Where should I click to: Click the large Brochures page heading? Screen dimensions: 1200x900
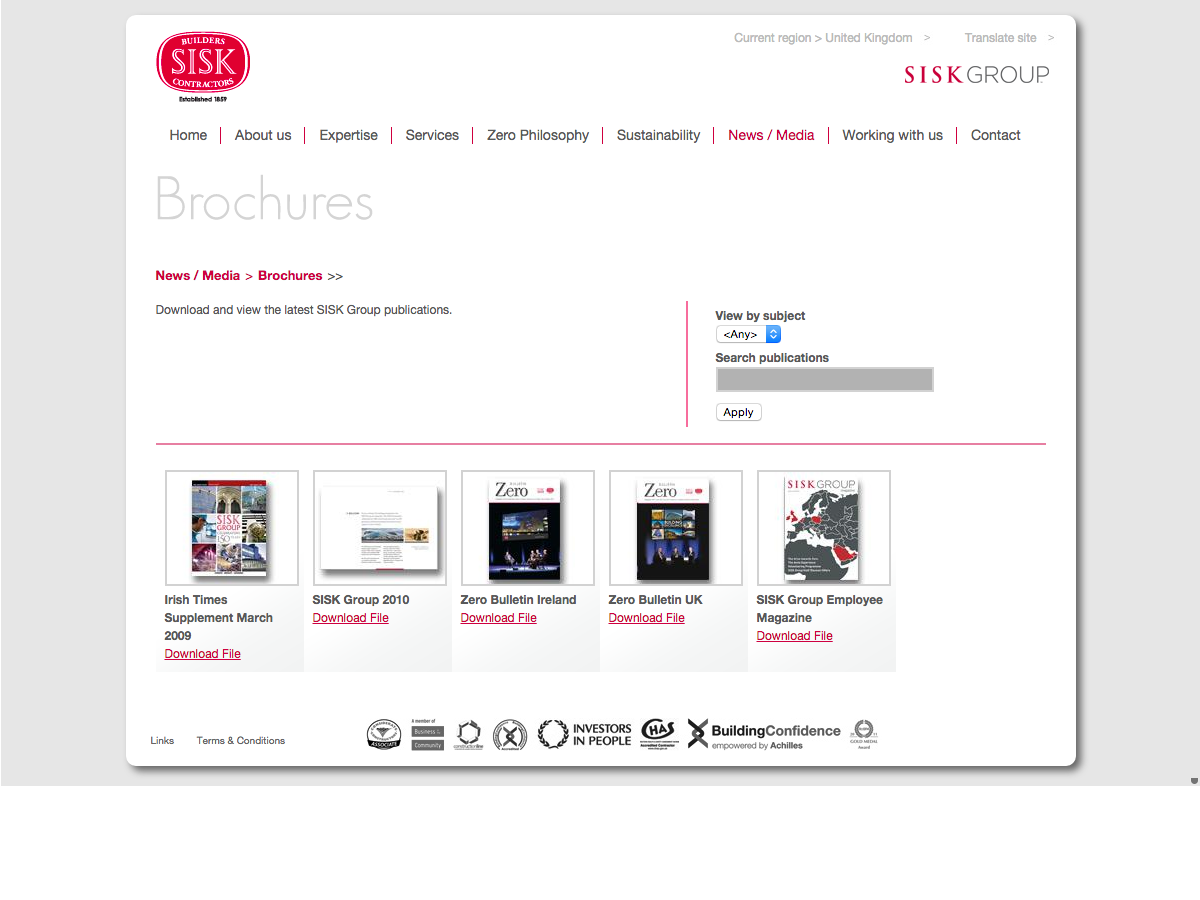point(265,199)
